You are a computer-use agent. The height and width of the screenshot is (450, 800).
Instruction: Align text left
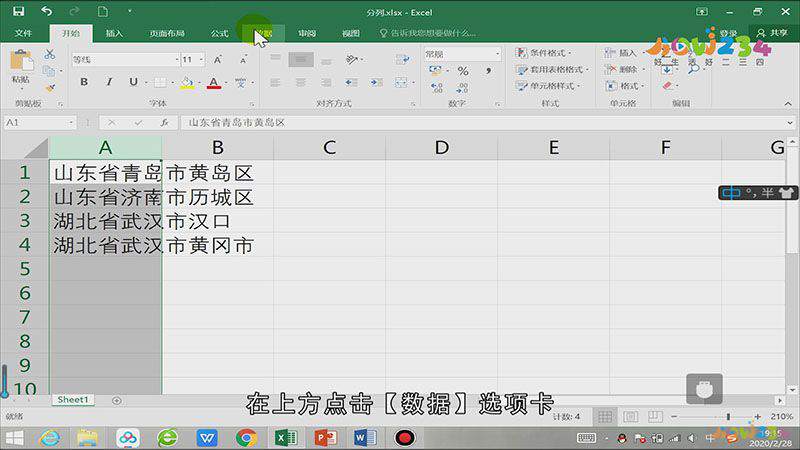click(x=276, y=82)
